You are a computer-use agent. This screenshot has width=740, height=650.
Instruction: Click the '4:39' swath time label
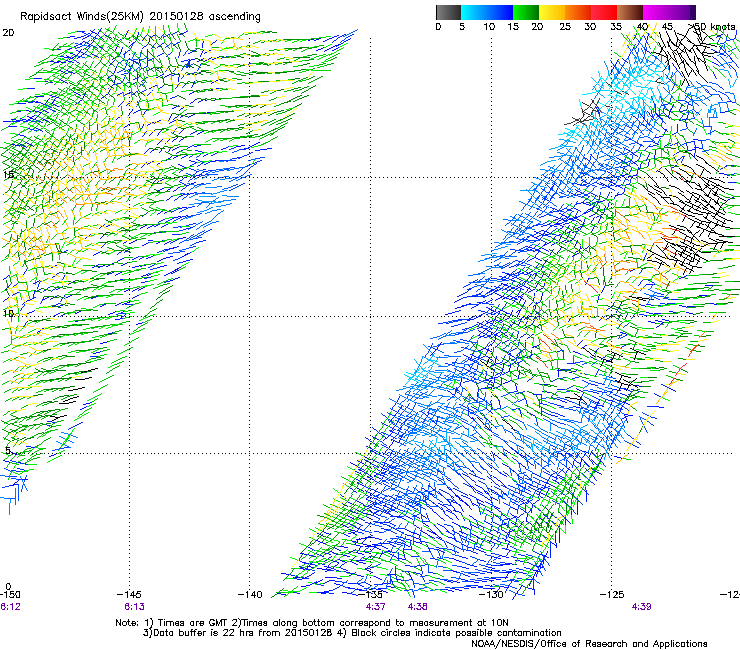click(x=641, y=607)
